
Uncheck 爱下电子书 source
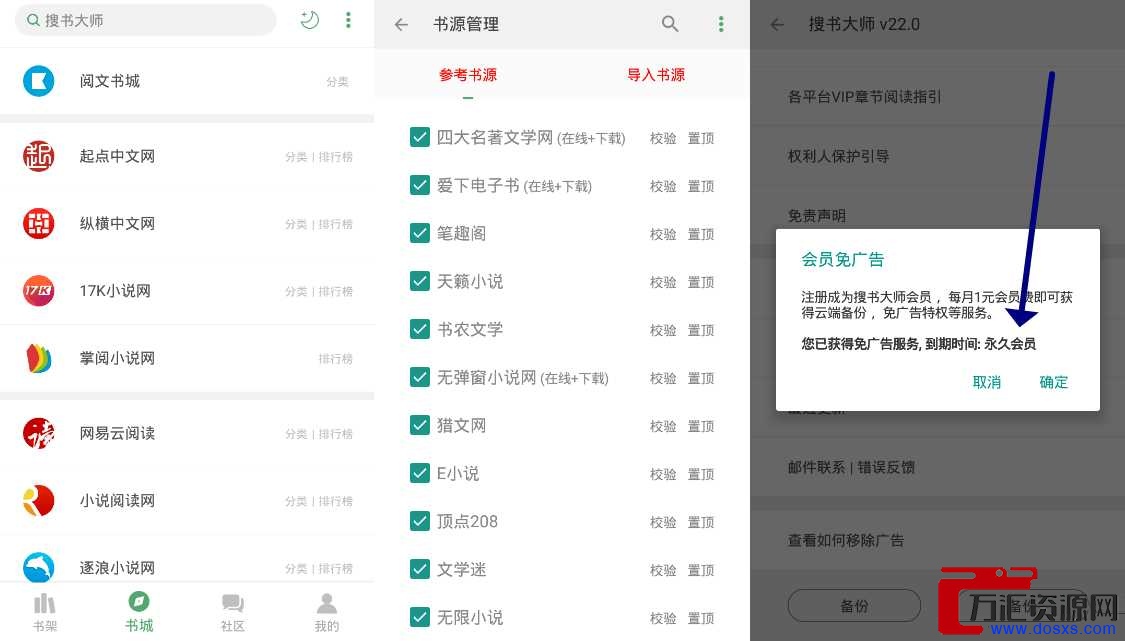pyautogui.click(x=420, y=185)
